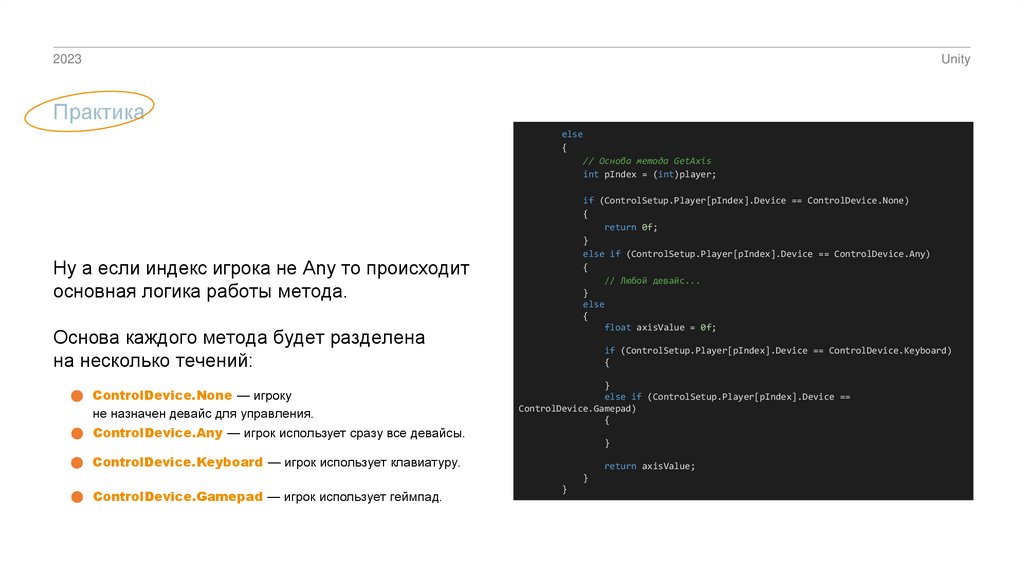Click the orange bullet before ControlDevice.Gamepad

tap(77, 497)
